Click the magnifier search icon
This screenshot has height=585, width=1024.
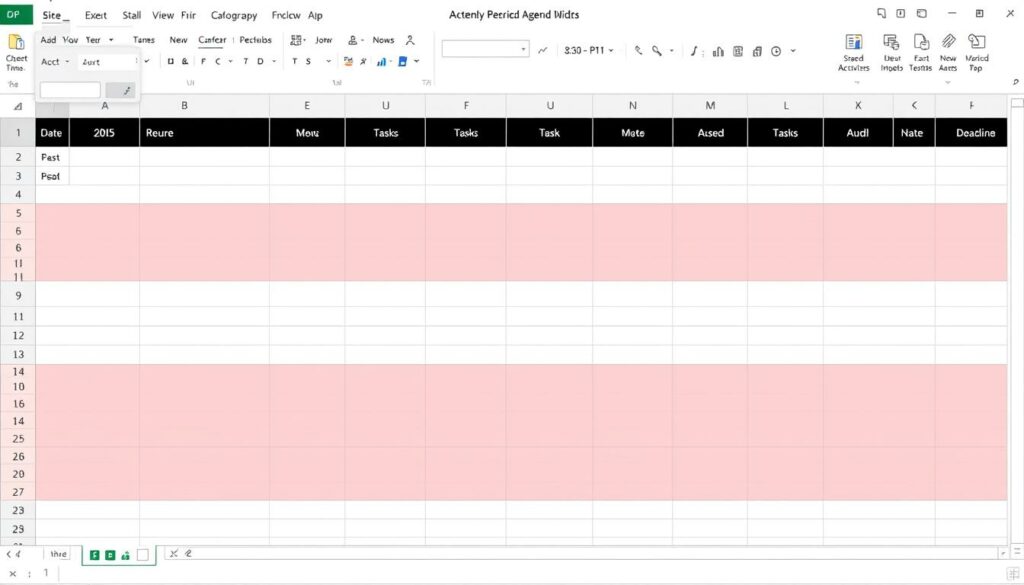point(657,51)
